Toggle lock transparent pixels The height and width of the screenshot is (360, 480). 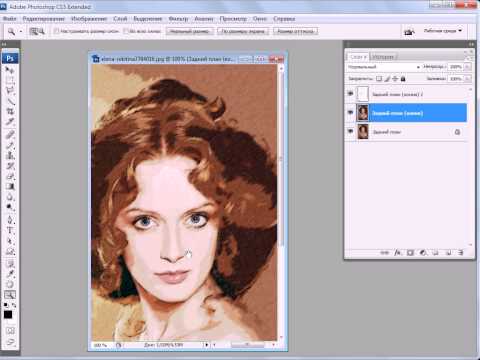(x=379, y=79)
